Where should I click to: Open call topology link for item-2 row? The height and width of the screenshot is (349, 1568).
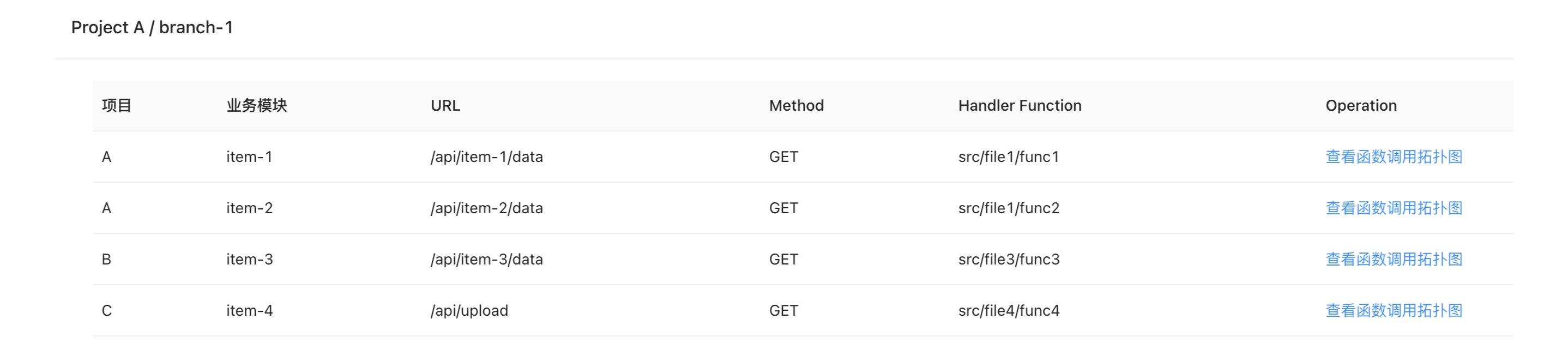pyautogui.click(x=1394, y=208)
